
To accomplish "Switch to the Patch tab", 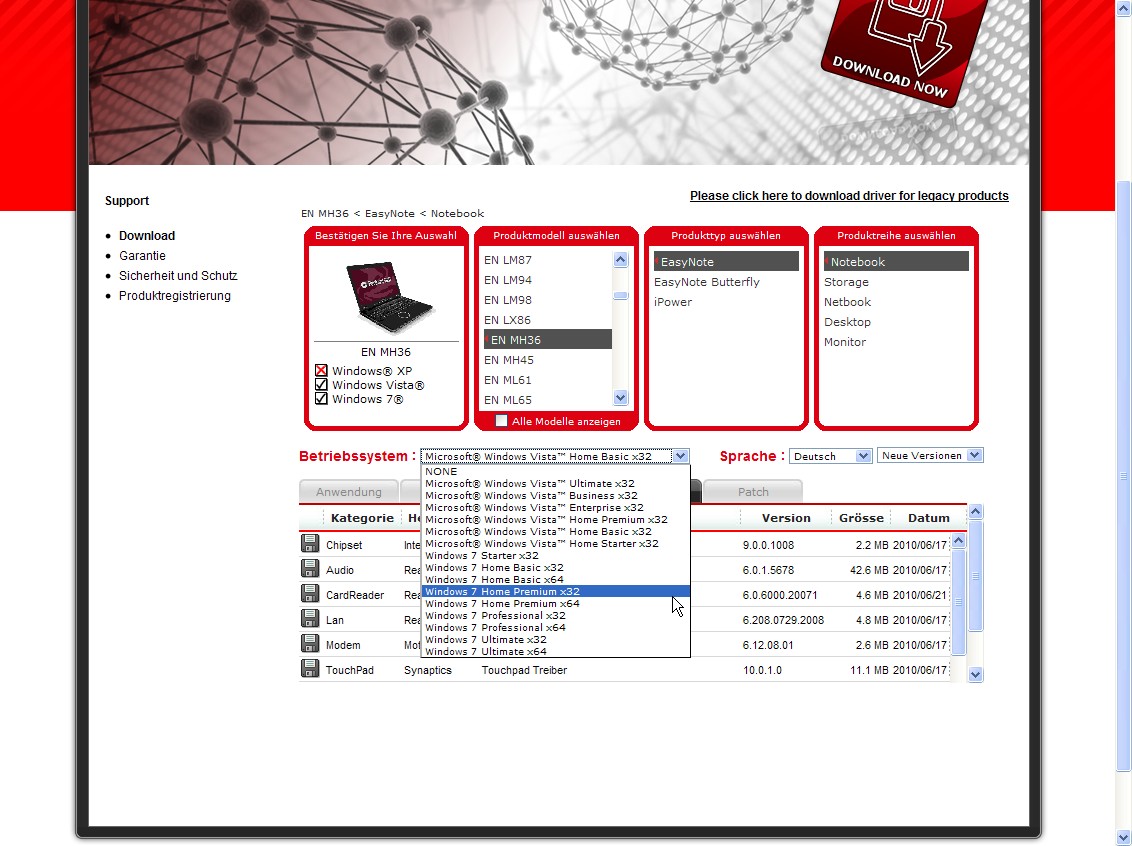I will (x=753, y=492).
